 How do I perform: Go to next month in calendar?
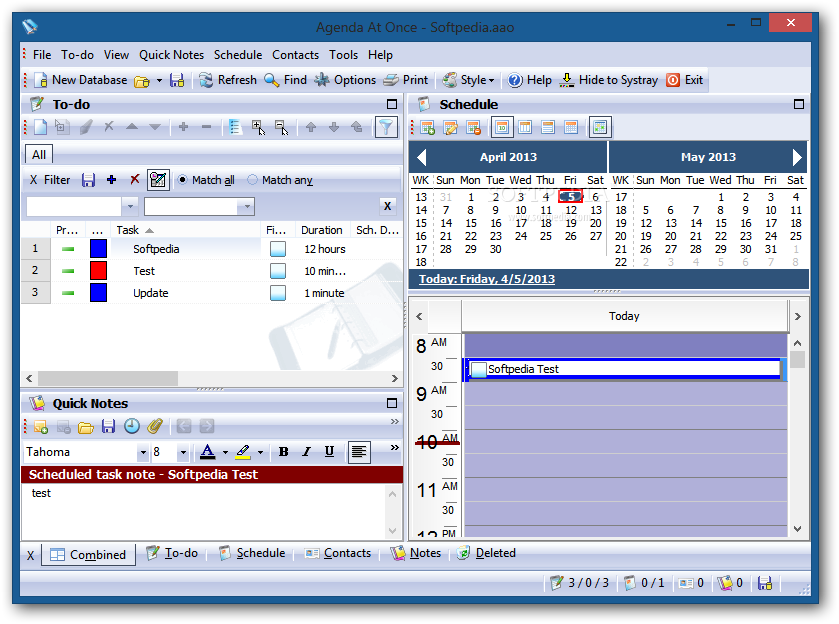click(x=797, y=157)
